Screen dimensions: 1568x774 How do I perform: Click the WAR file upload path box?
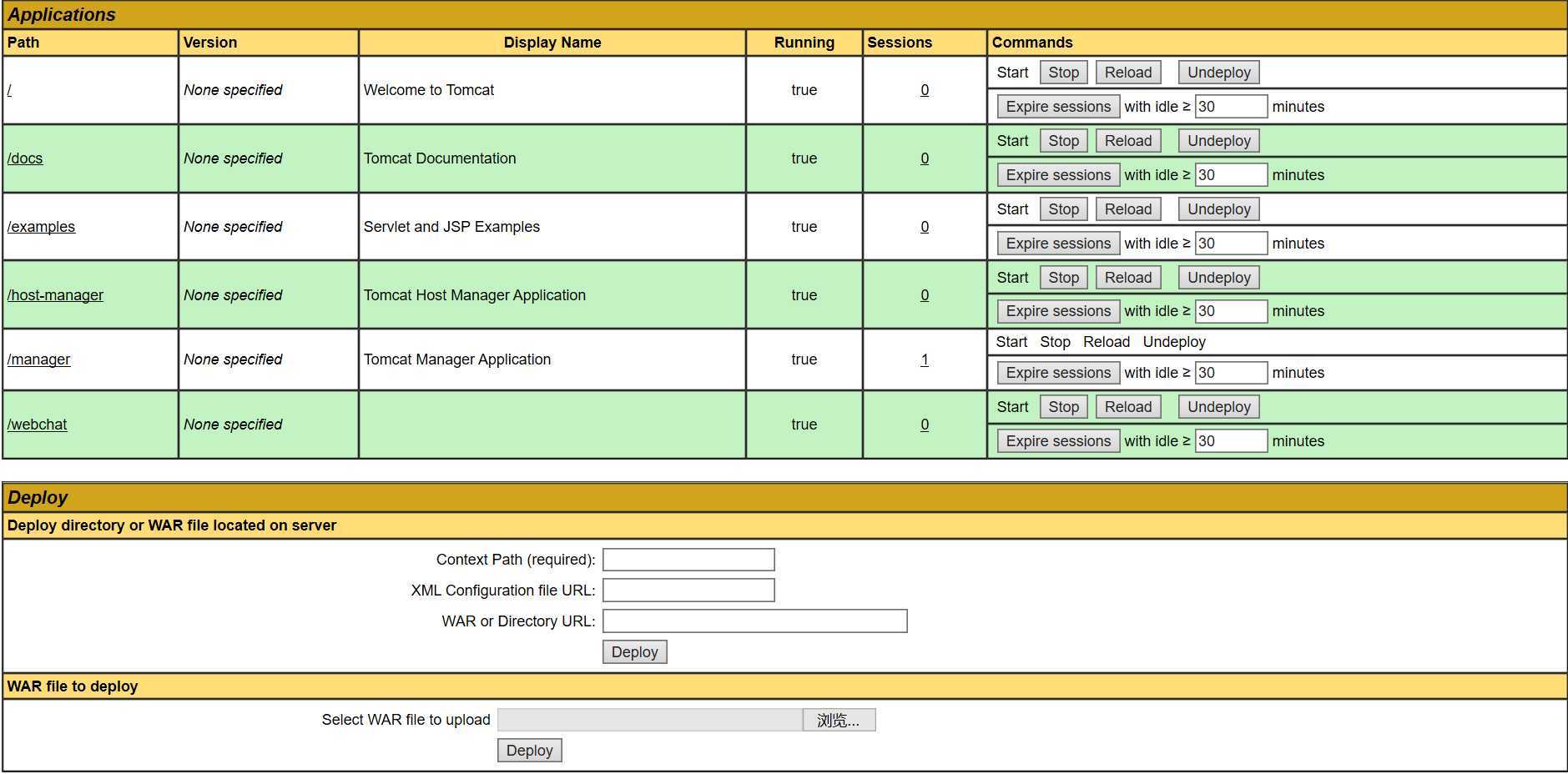[x=650, y=721]
